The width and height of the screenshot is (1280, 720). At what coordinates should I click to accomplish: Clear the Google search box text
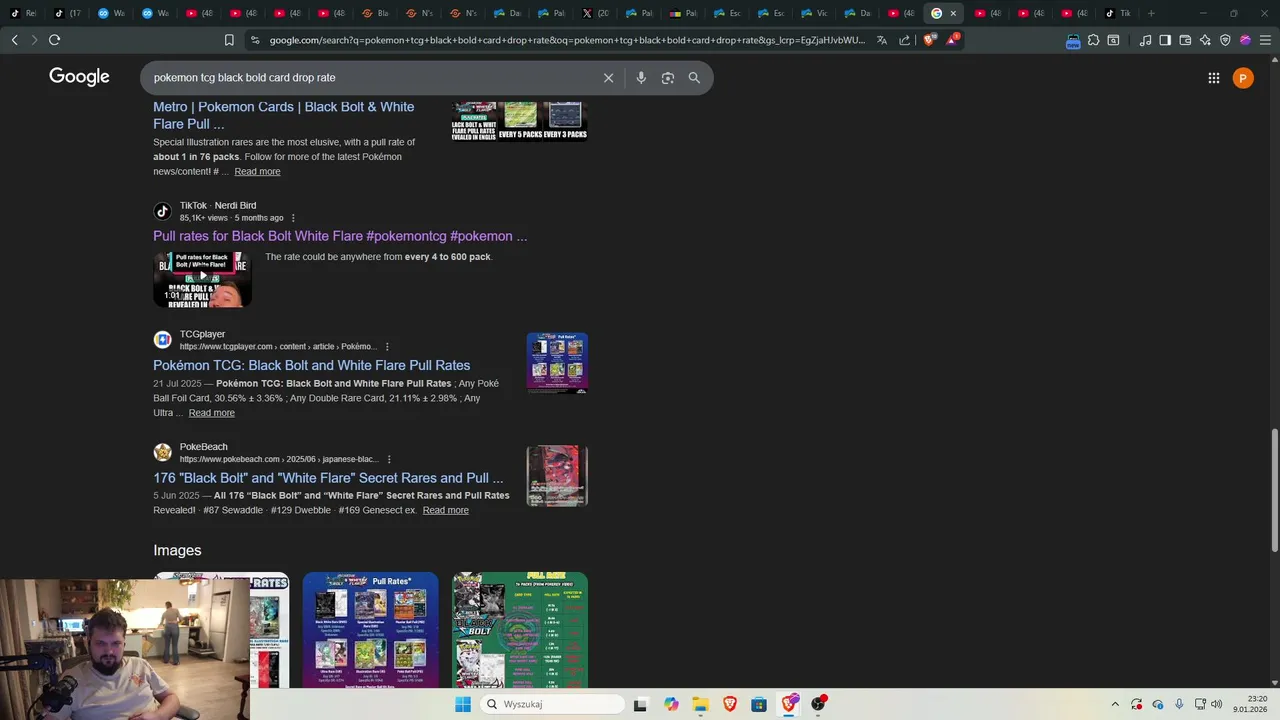pyautogui.click(x=608, y=78)
